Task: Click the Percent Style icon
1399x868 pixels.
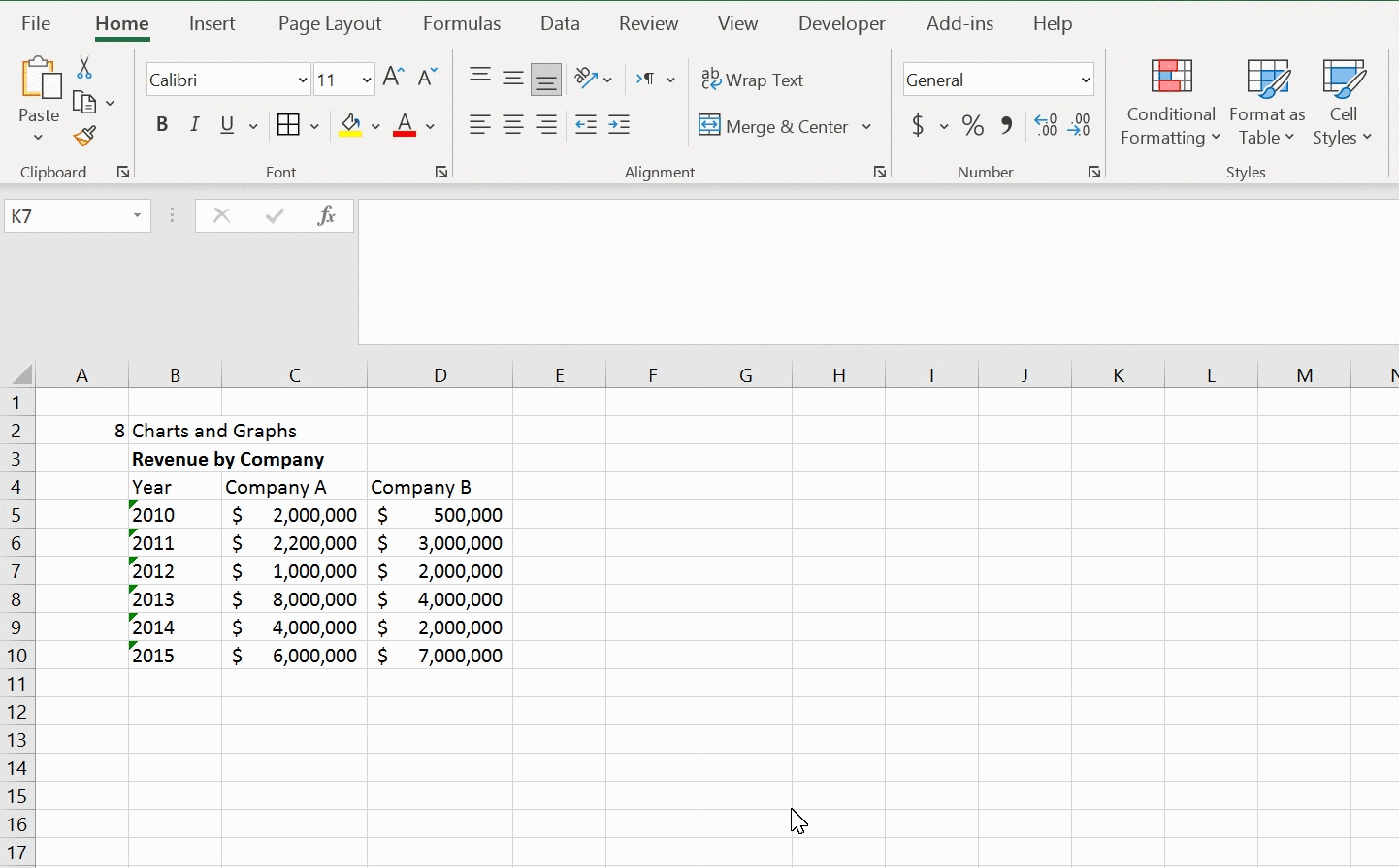Action: 973,126
